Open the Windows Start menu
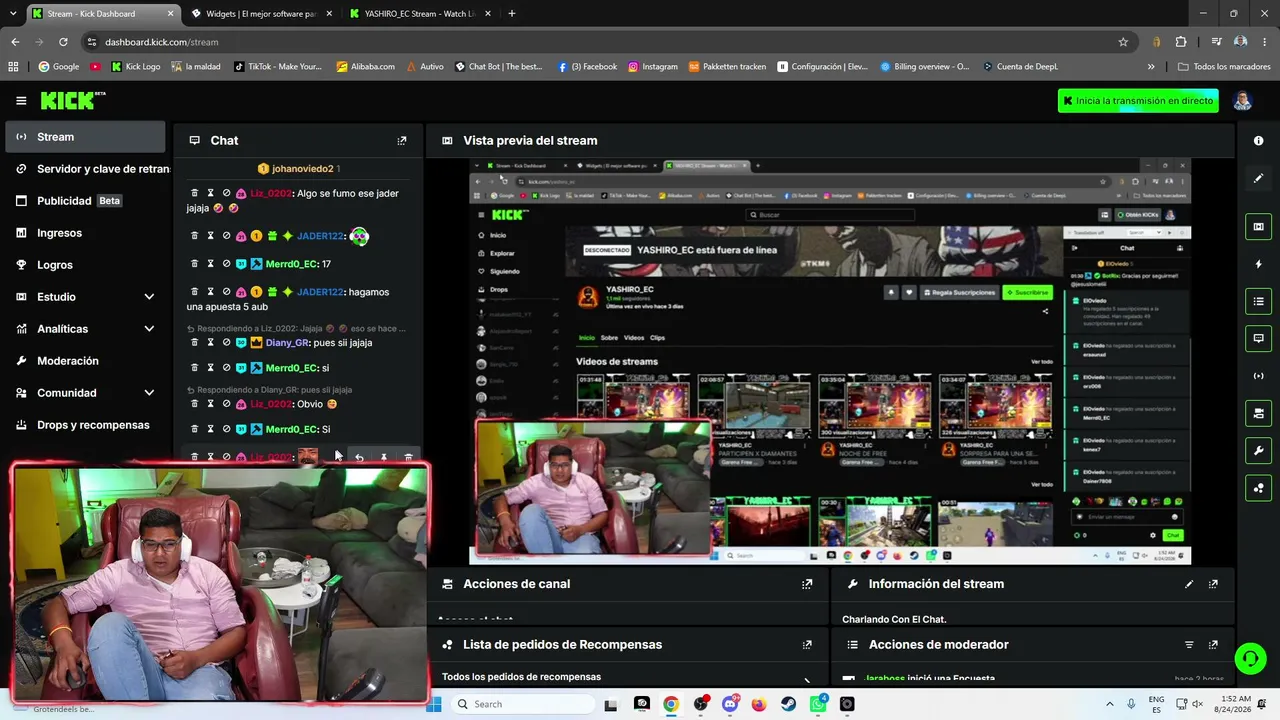This screenshot has width=1280, height=720. 433,704
